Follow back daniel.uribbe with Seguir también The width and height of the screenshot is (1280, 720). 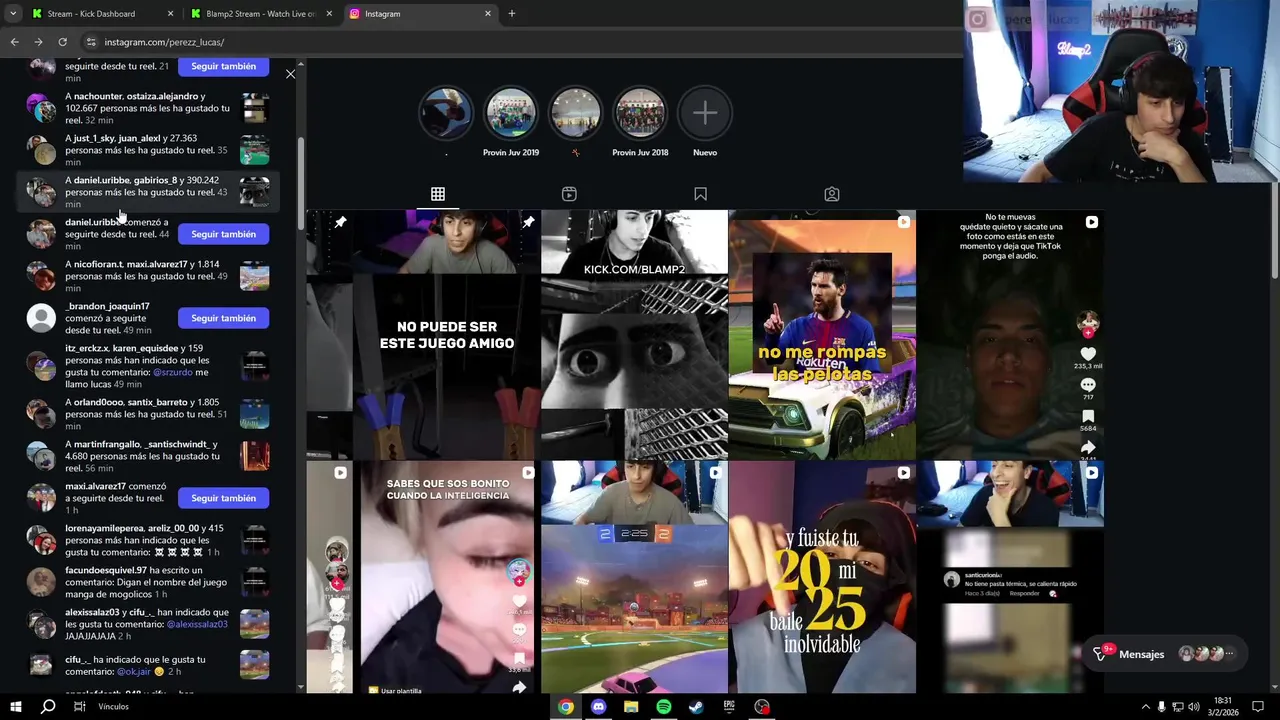point(224,234)
